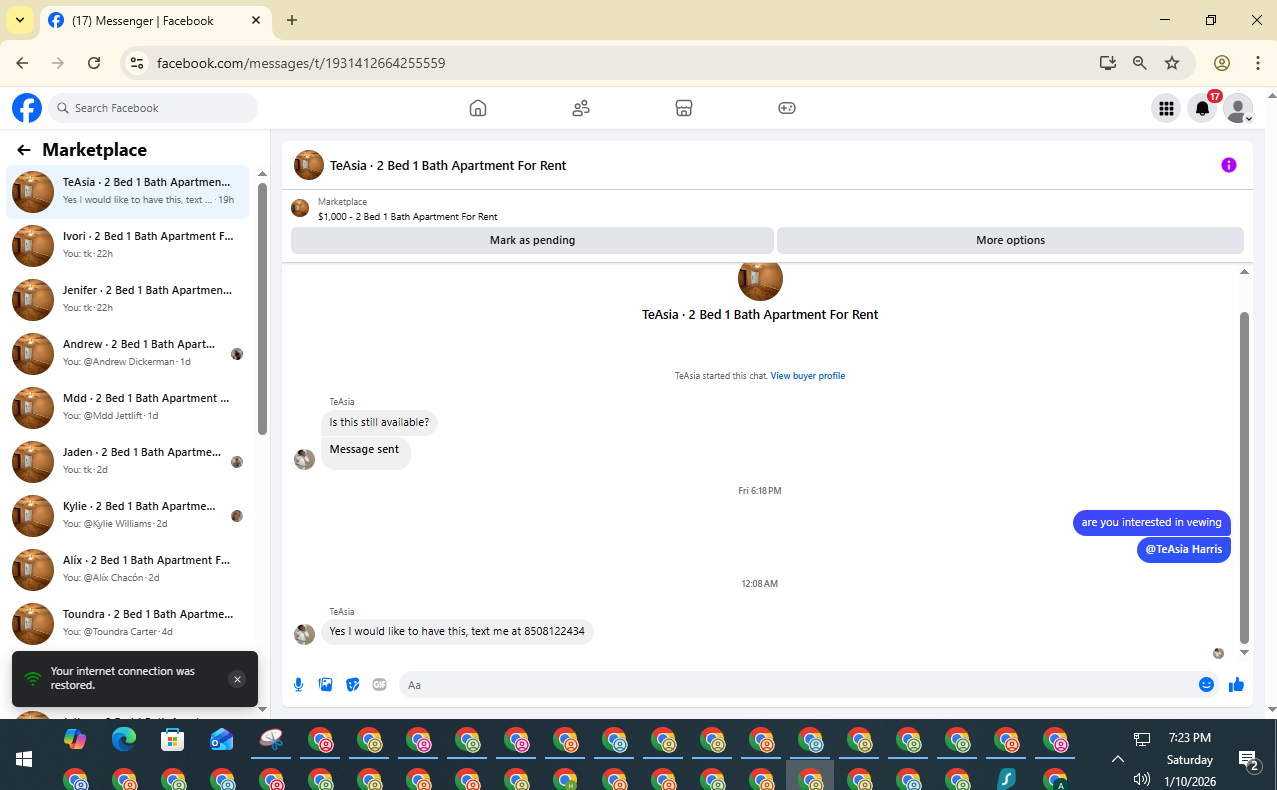Click More options button
The image size is (1277, 790).
[x=1010, y=240]
